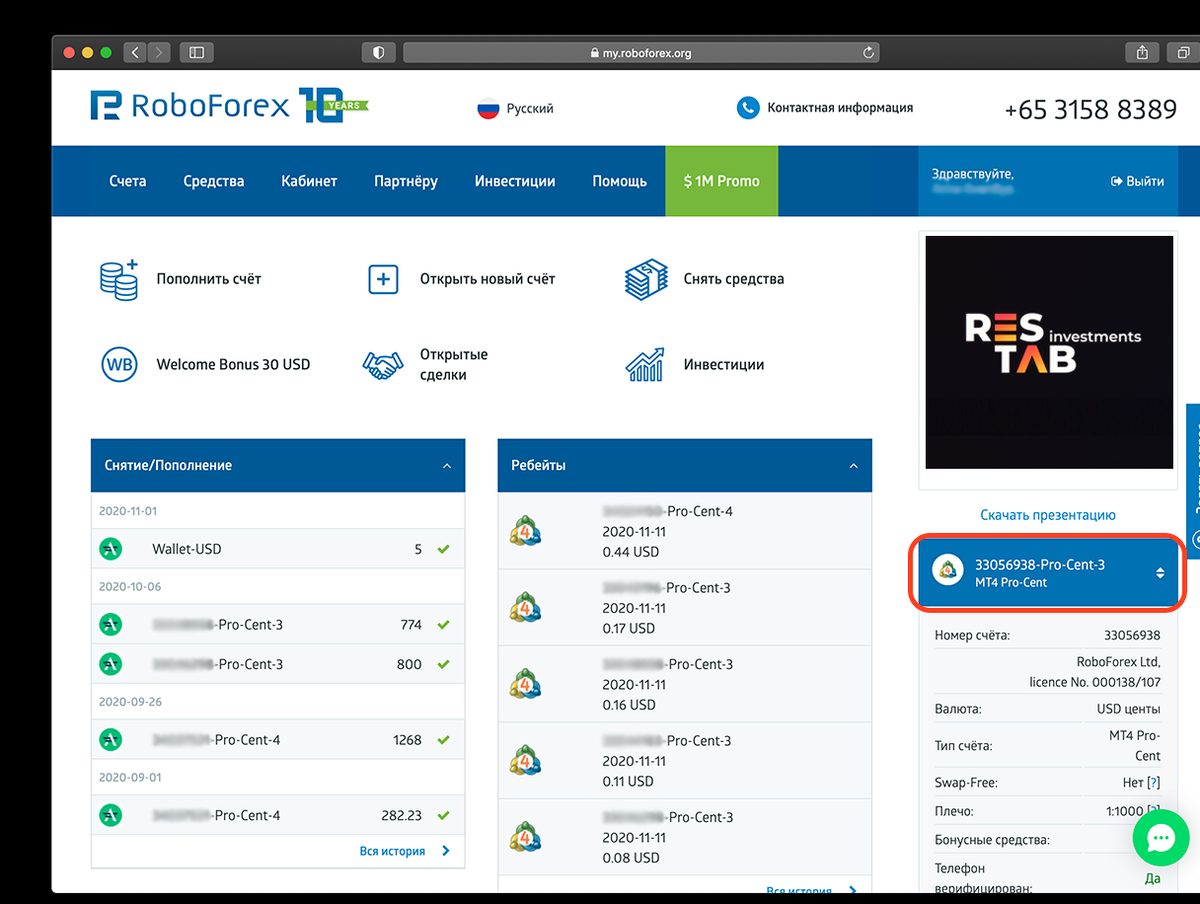Click the Wallet-USD payment icon
This screenshot has width=1200, height=904.
click(x=110, y=549)
